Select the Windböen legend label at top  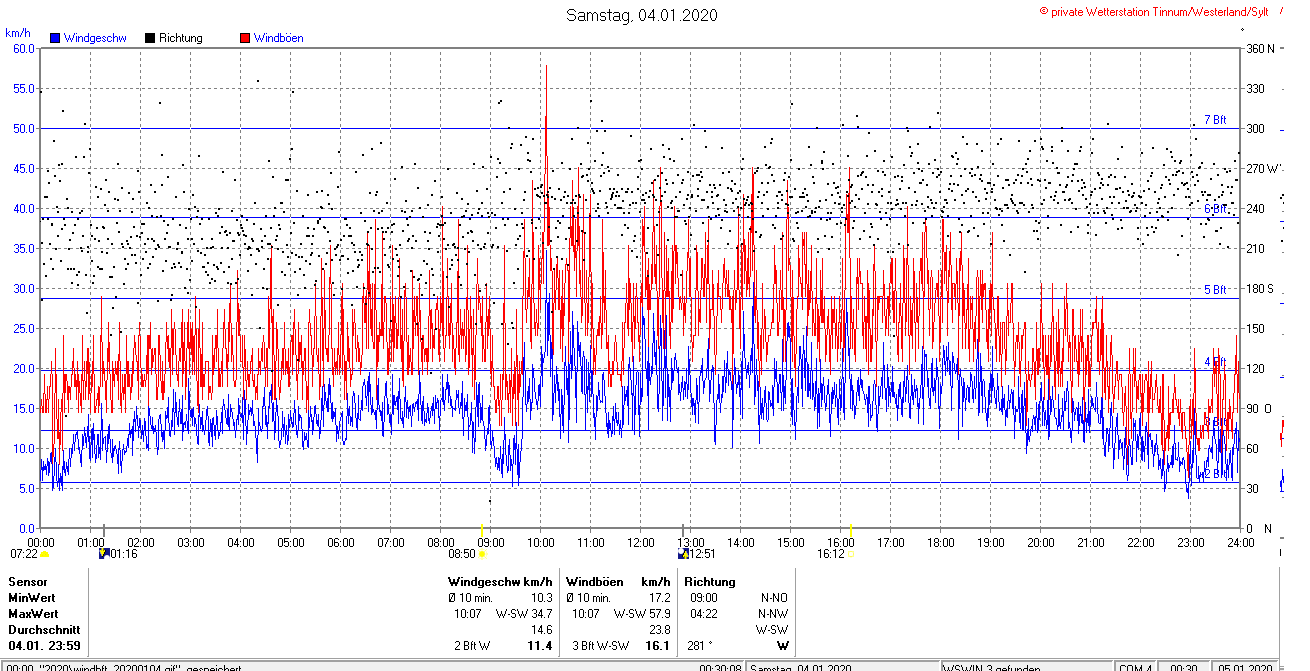point(279,38)
